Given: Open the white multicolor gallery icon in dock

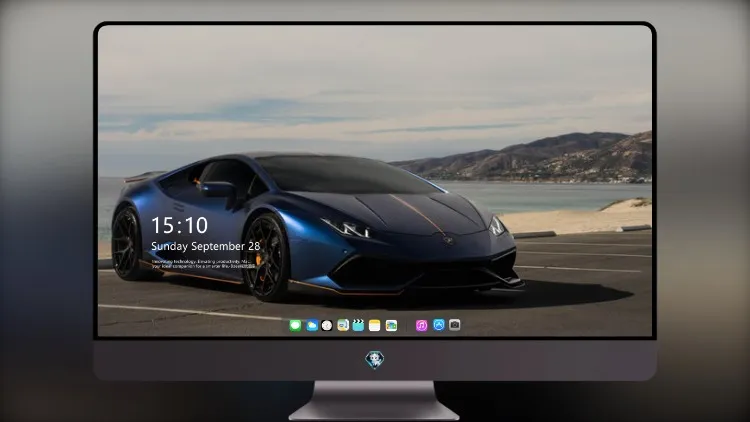Looking at the screenshot, I should [391, 326].
